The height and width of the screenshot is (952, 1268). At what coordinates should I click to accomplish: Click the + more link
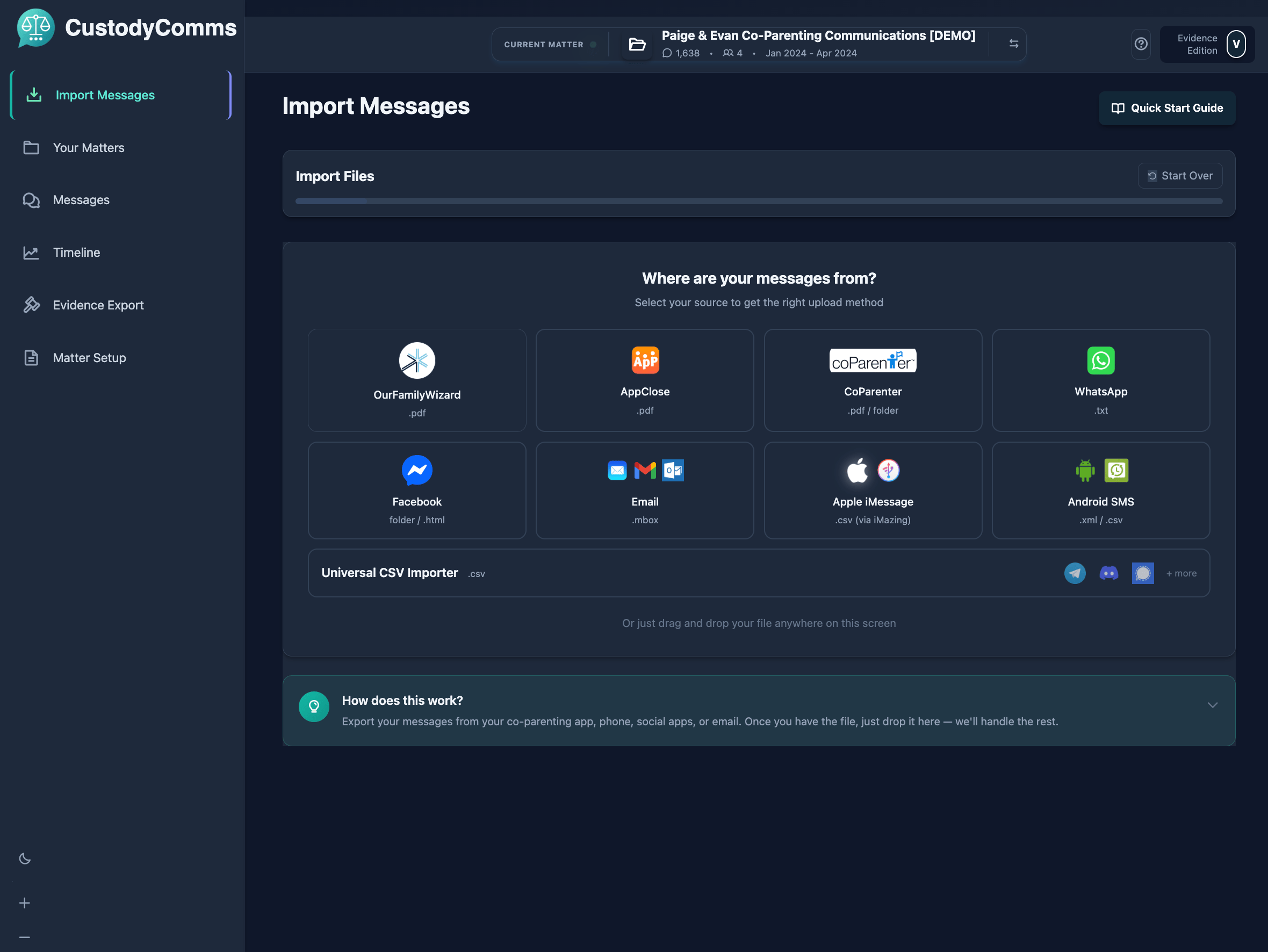coord(1181,574)
